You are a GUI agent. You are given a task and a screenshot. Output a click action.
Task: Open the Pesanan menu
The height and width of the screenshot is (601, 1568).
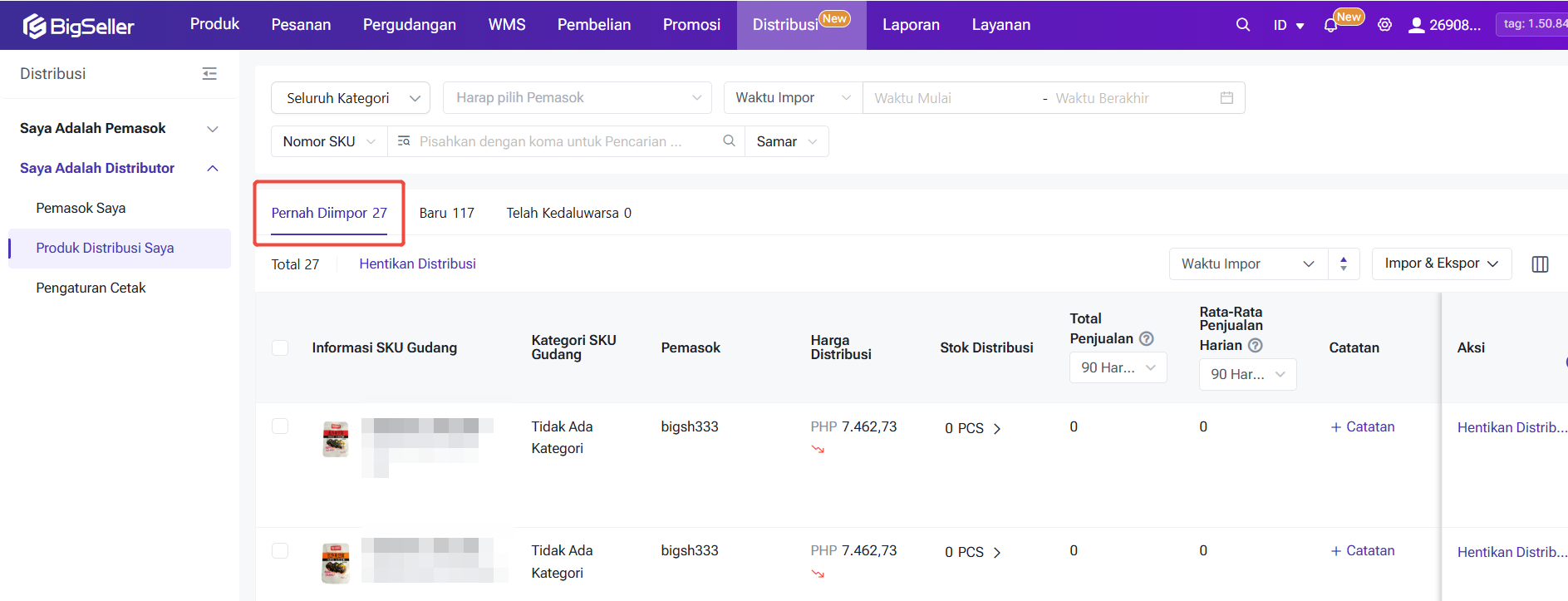(301, 25)
